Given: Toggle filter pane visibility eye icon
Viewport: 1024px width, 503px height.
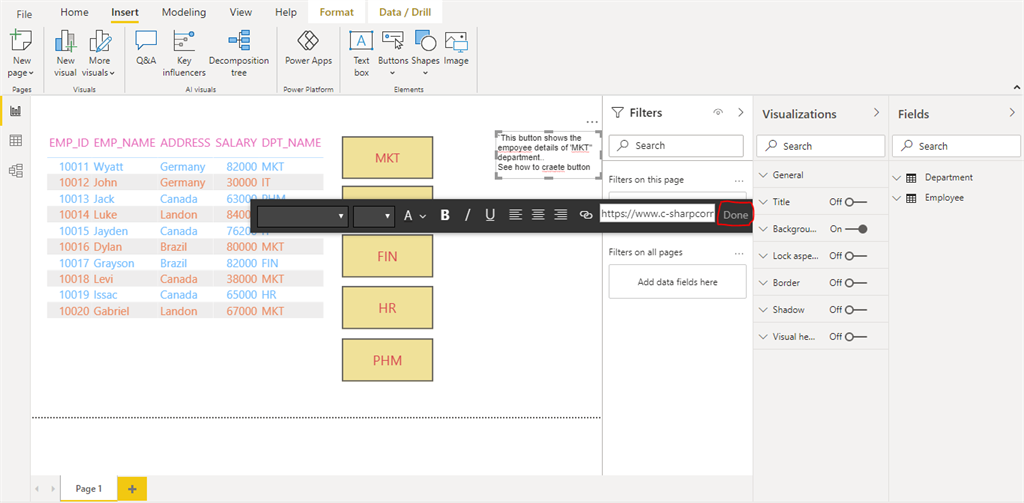Looking at the screenshot, I should (x=718, y=112).
